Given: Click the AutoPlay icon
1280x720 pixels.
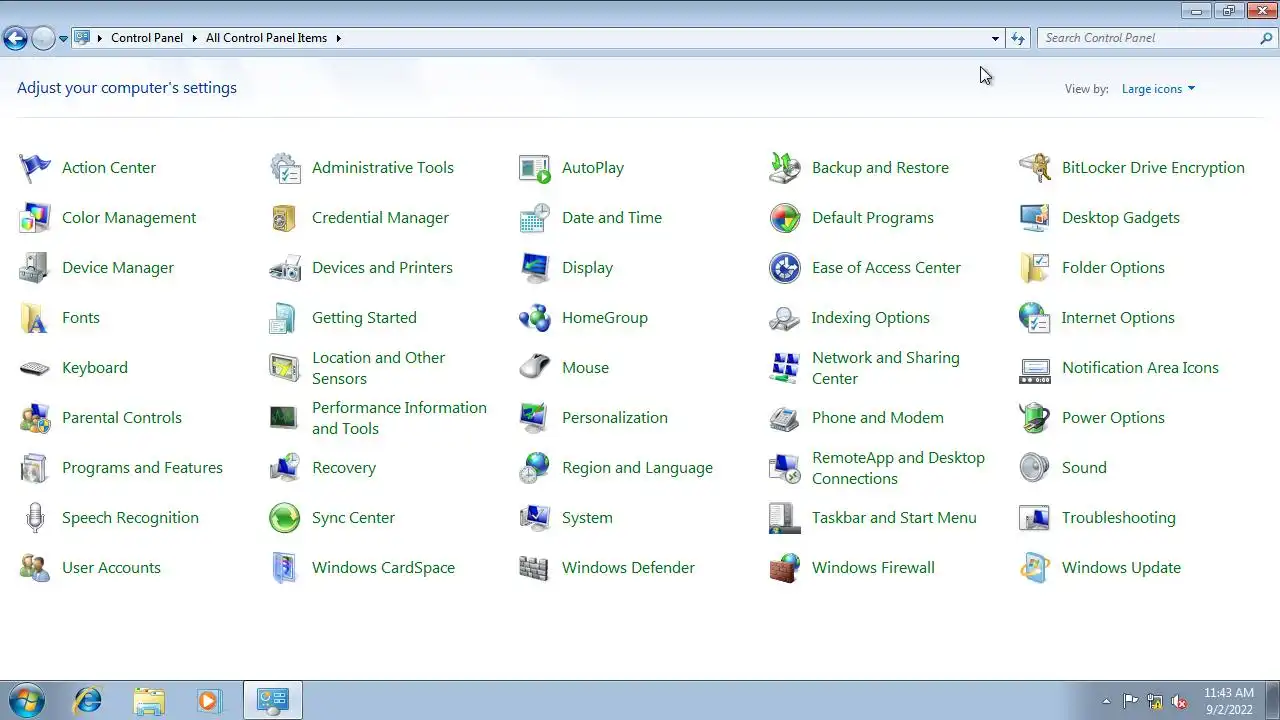Looking at the screenshot, I should click(x=535, y=168).
